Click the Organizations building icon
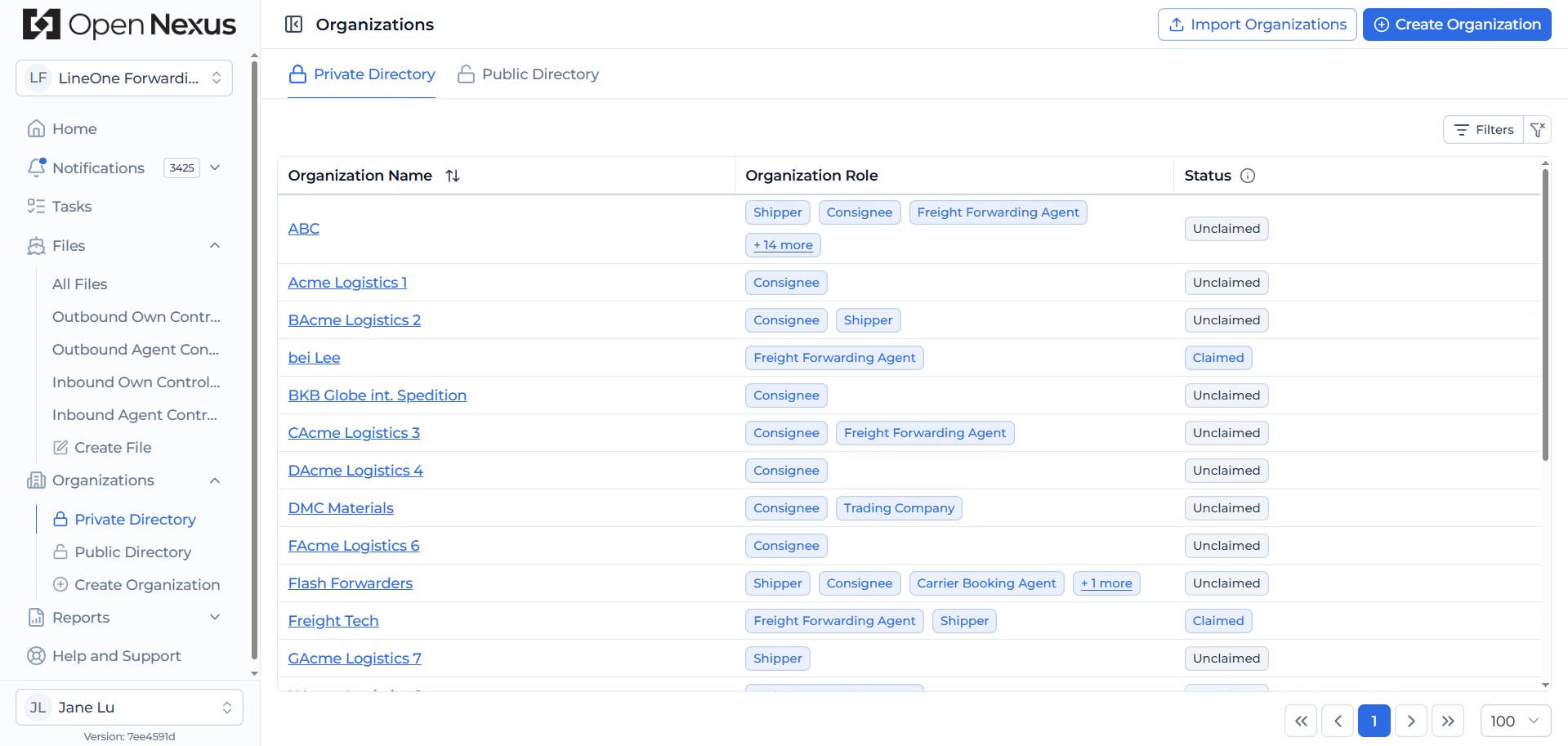 click(x=36, y=480)
